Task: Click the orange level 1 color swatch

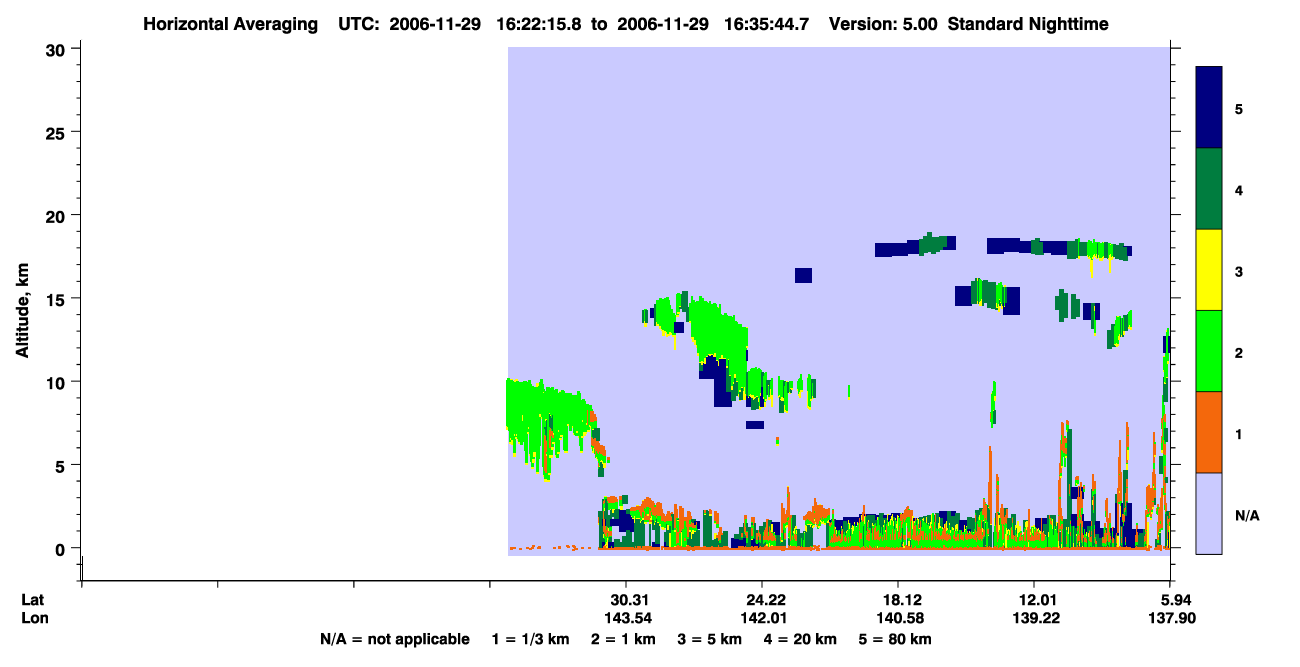Action: (1209, 432)
